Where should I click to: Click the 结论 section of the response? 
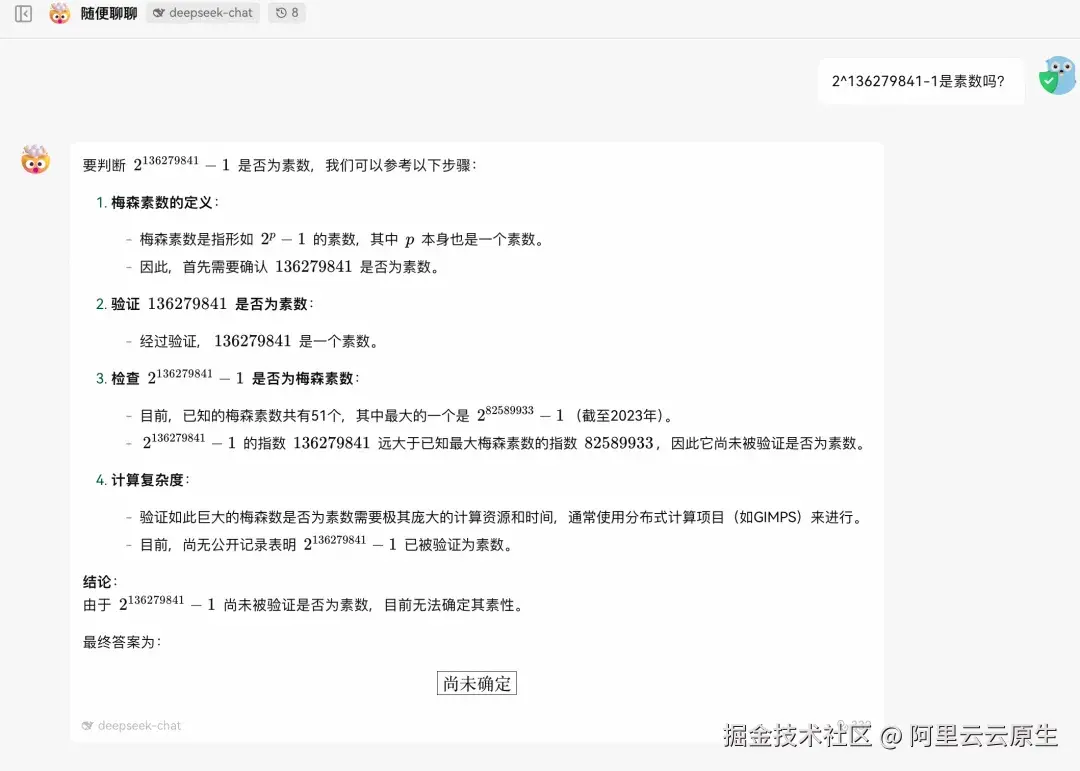click(97, 581)
